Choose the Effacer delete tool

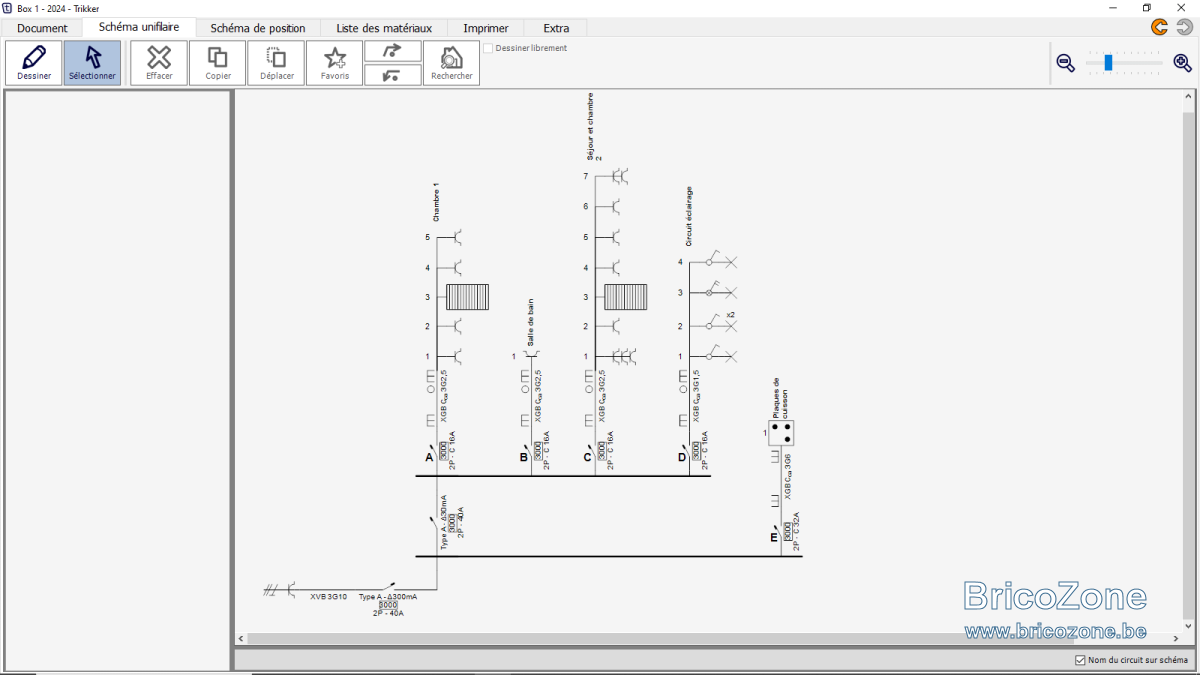pos(159,63)
